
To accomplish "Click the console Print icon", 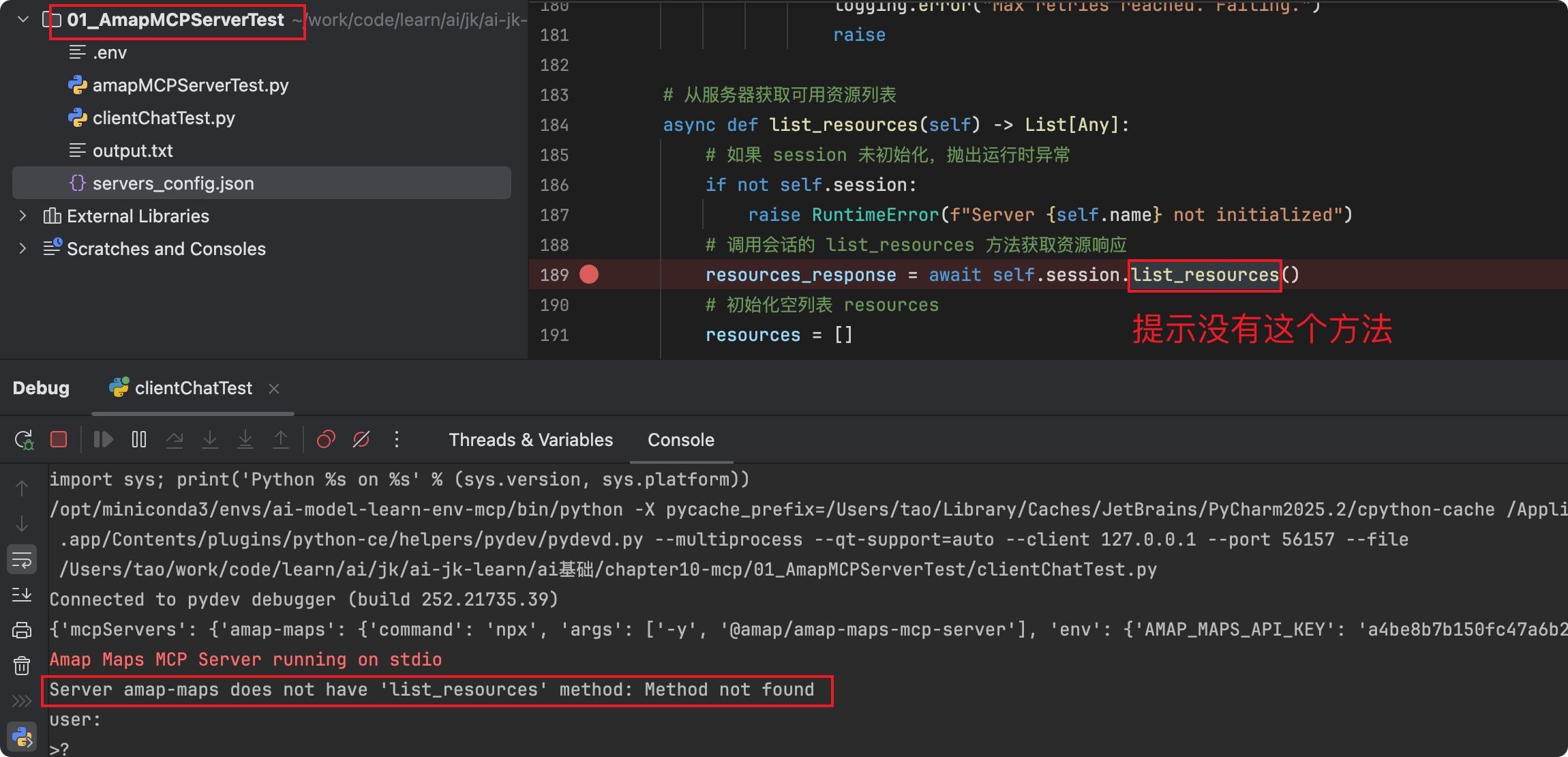I will coord(22,630).
